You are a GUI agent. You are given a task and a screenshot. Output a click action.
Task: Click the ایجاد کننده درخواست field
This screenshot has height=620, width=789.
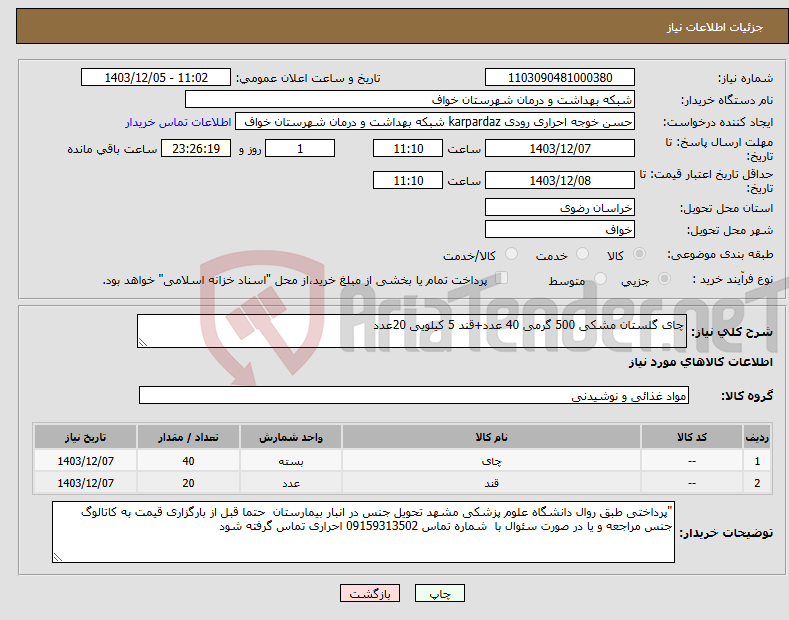click(x=435, y=122)
